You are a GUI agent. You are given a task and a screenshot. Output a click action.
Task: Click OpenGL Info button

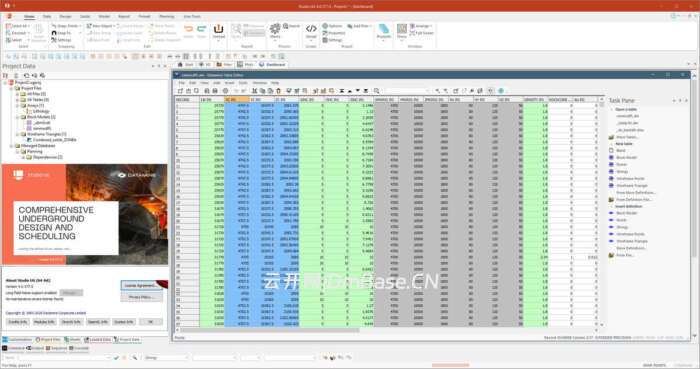97,322
